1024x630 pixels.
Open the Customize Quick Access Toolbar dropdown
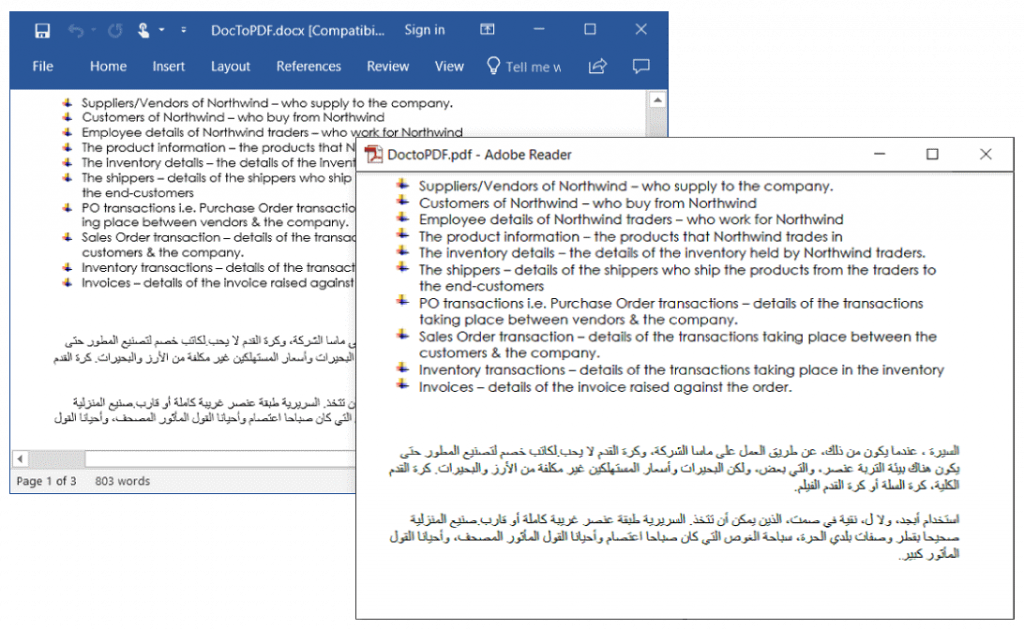tap(183, 30)
